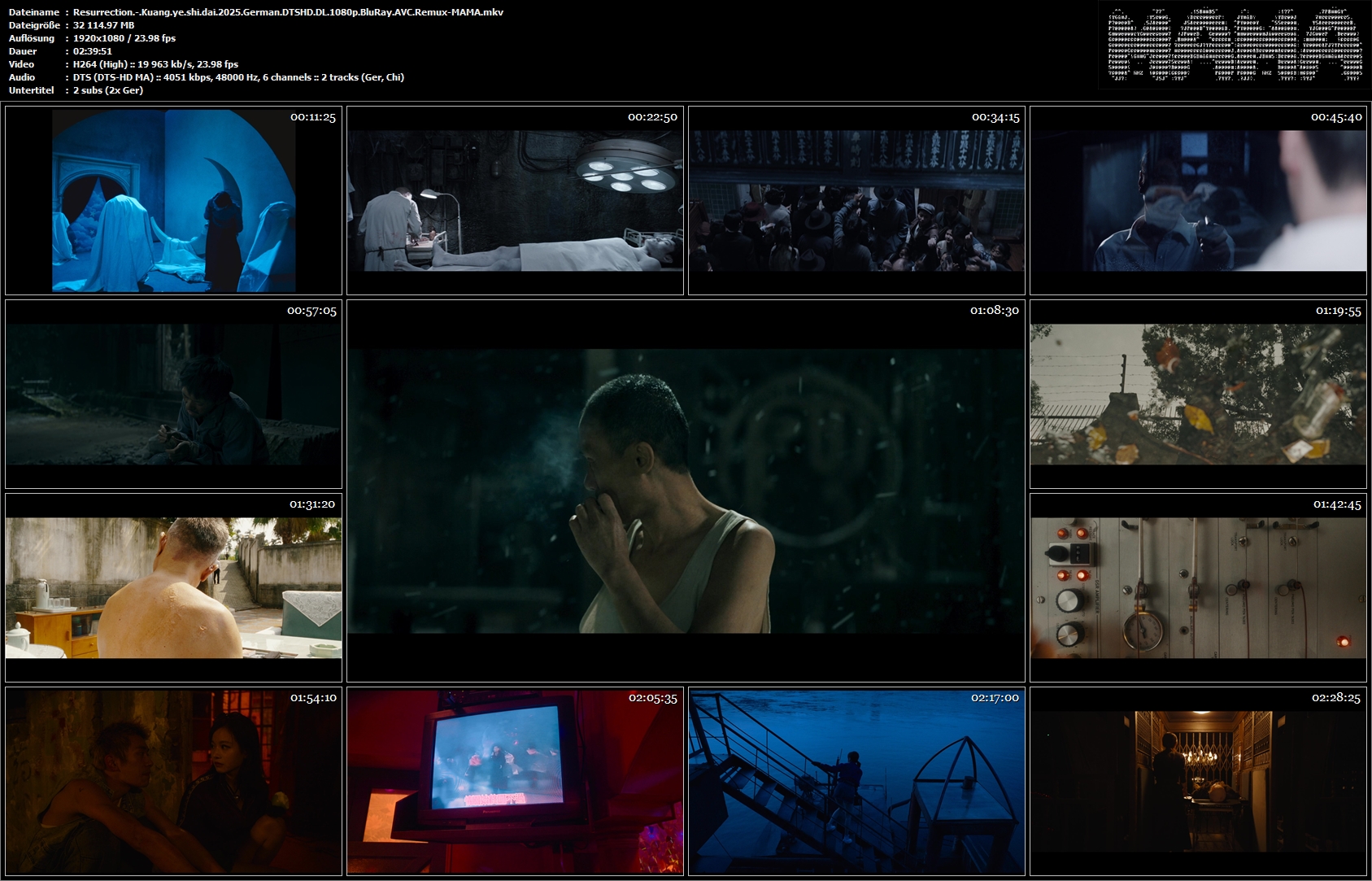Click the file name ending in Remux-MAMA.mkv
The image size is (1372, 881).
pyautogui.click(x=288, y=12)
